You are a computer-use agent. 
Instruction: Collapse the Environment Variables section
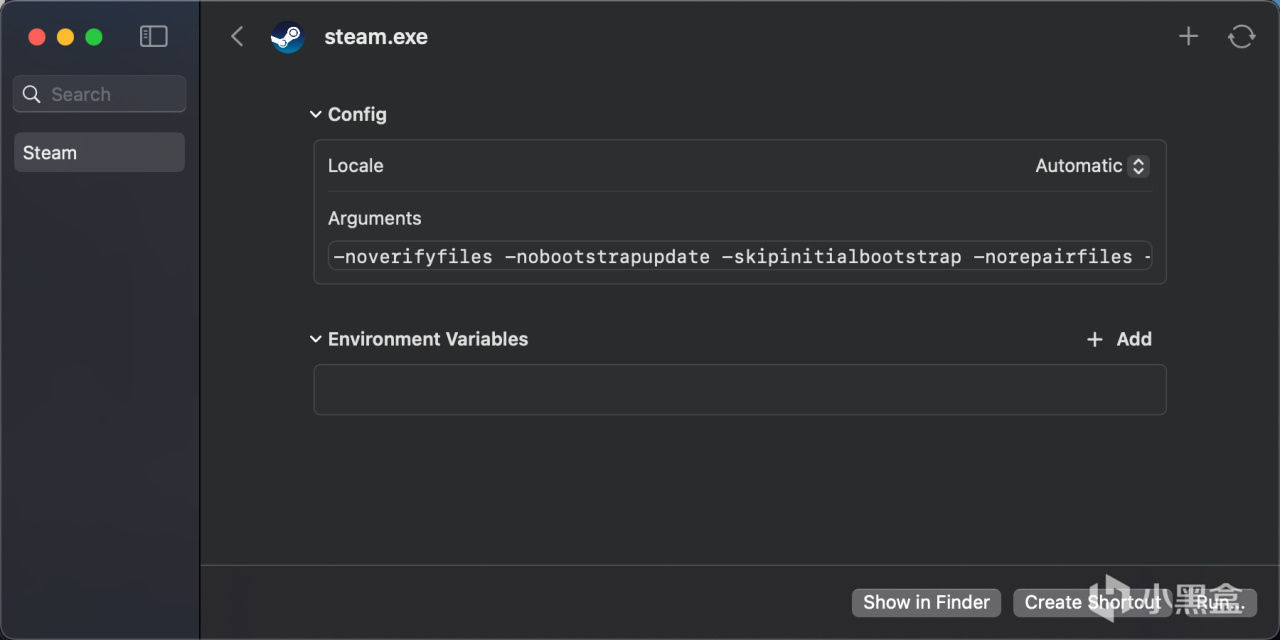click(316, 340)
